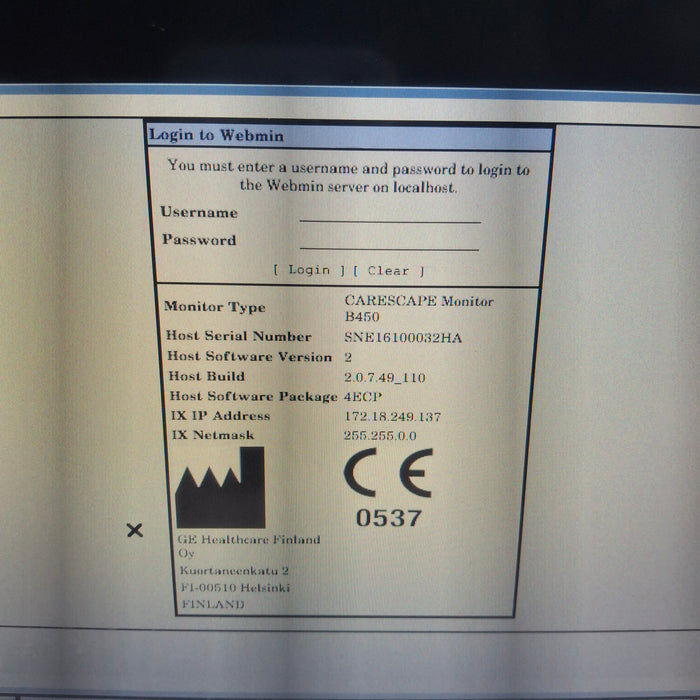Viewport: 700px width, 700px height.
Task: Select the Host Serial Number value SNE16100032HA
Action: (x=403, y=337)
